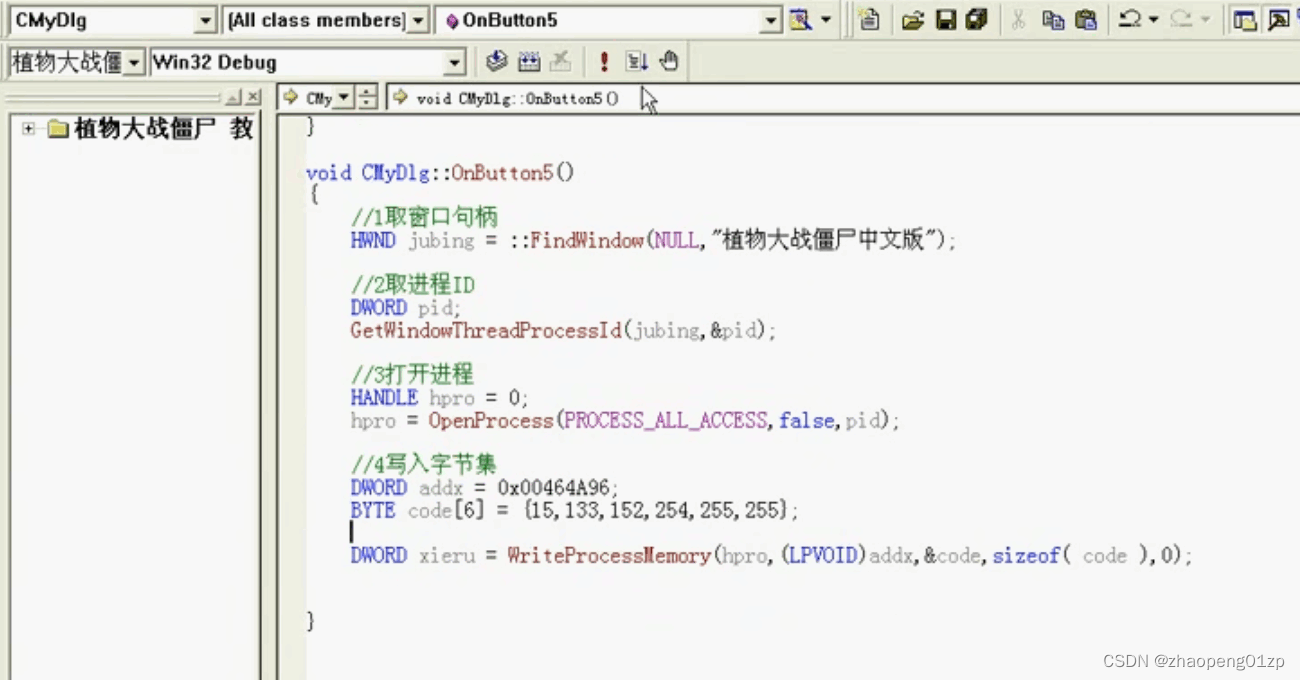Viewport: 1300px width, 680px height.
Task: Click the variable xieru in code
Action: point(447,556)
